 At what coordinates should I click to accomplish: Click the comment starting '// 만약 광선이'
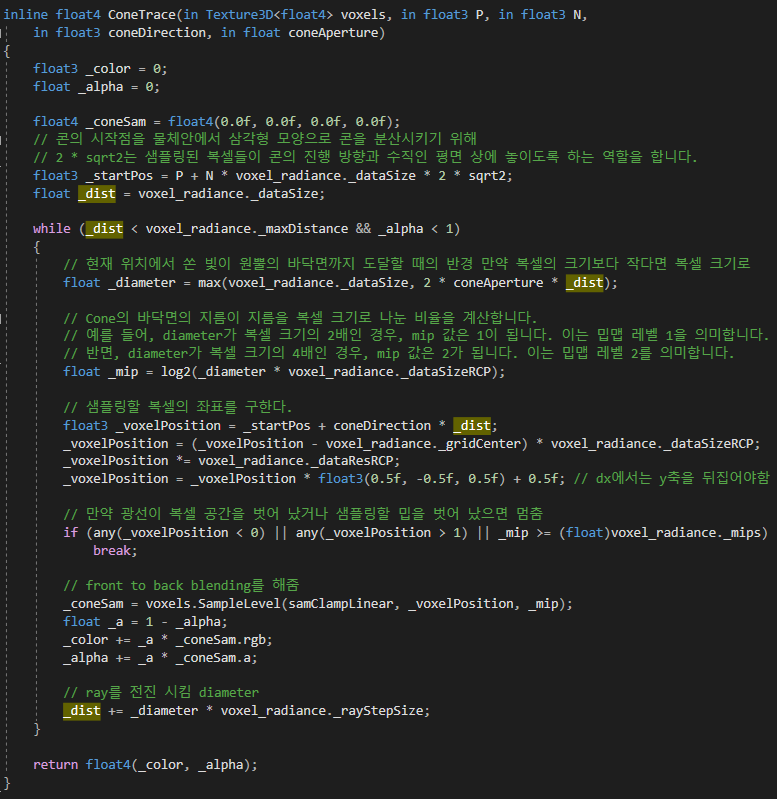(303, 514)
